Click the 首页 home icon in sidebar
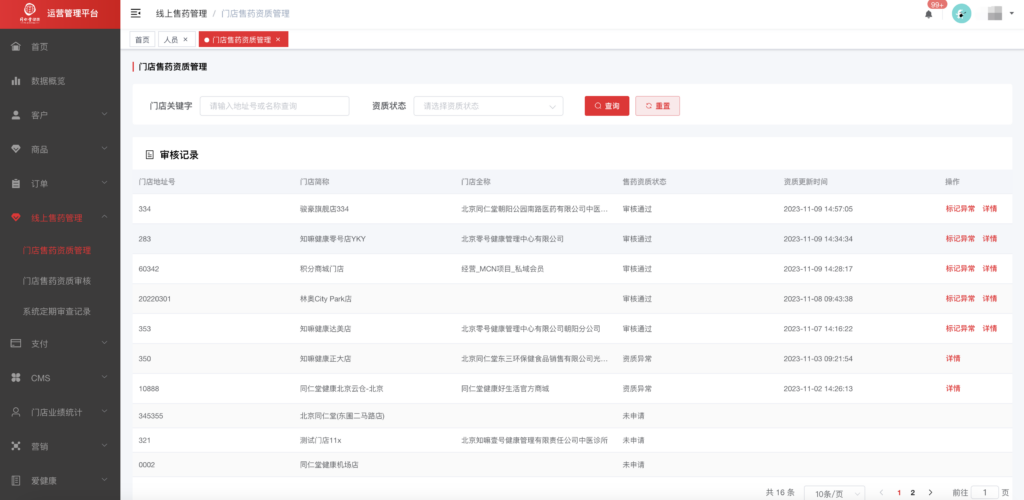Image resolution: width=1024 pixels, height=500 pixels. click(x=16, y=47)
